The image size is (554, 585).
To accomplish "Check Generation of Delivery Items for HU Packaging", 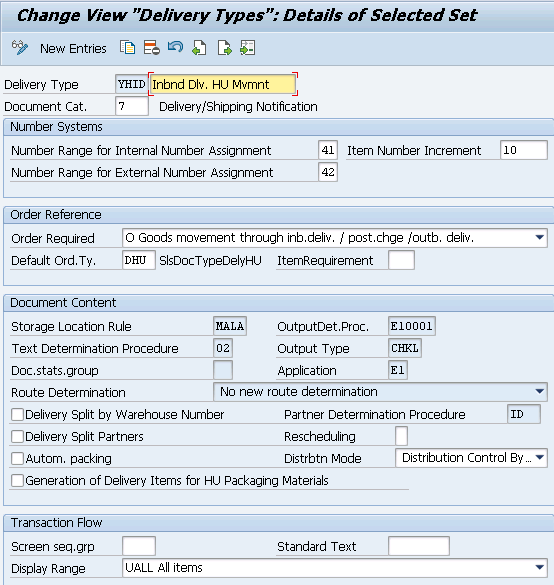I will click(x=18, y=481).
